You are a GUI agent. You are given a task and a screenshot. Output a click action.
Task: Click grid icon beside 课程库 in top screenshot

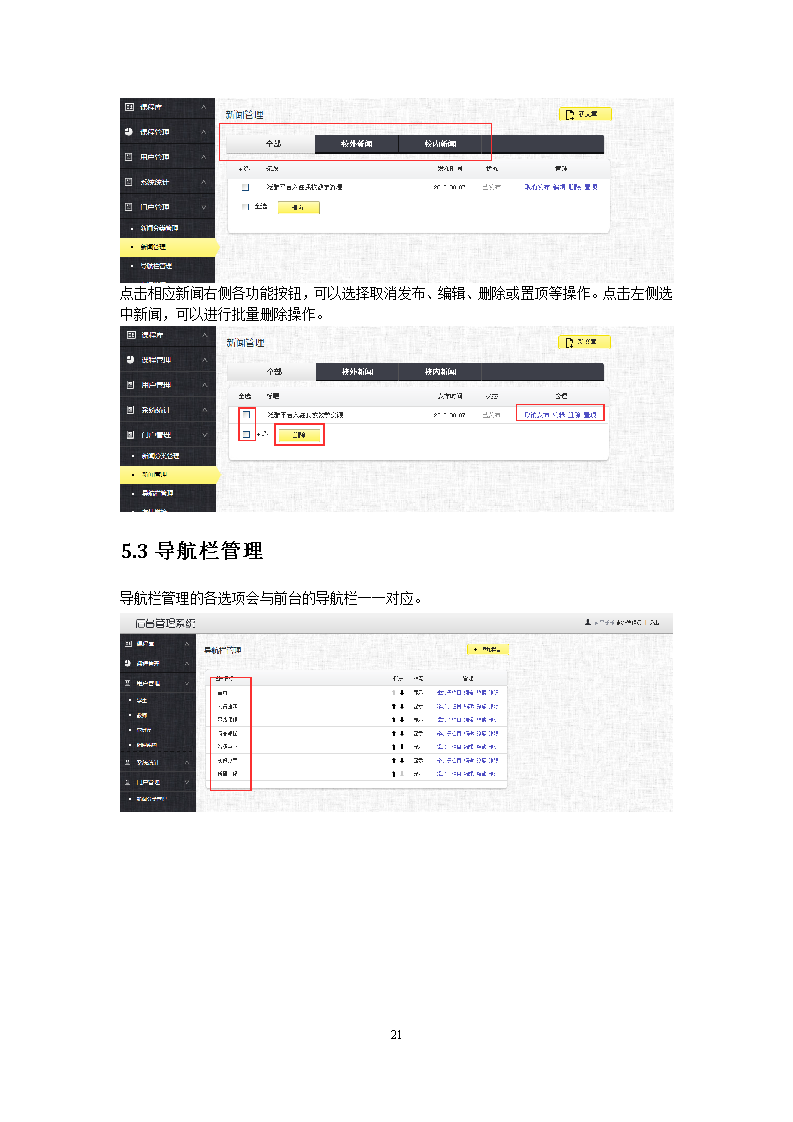point(129,107)
